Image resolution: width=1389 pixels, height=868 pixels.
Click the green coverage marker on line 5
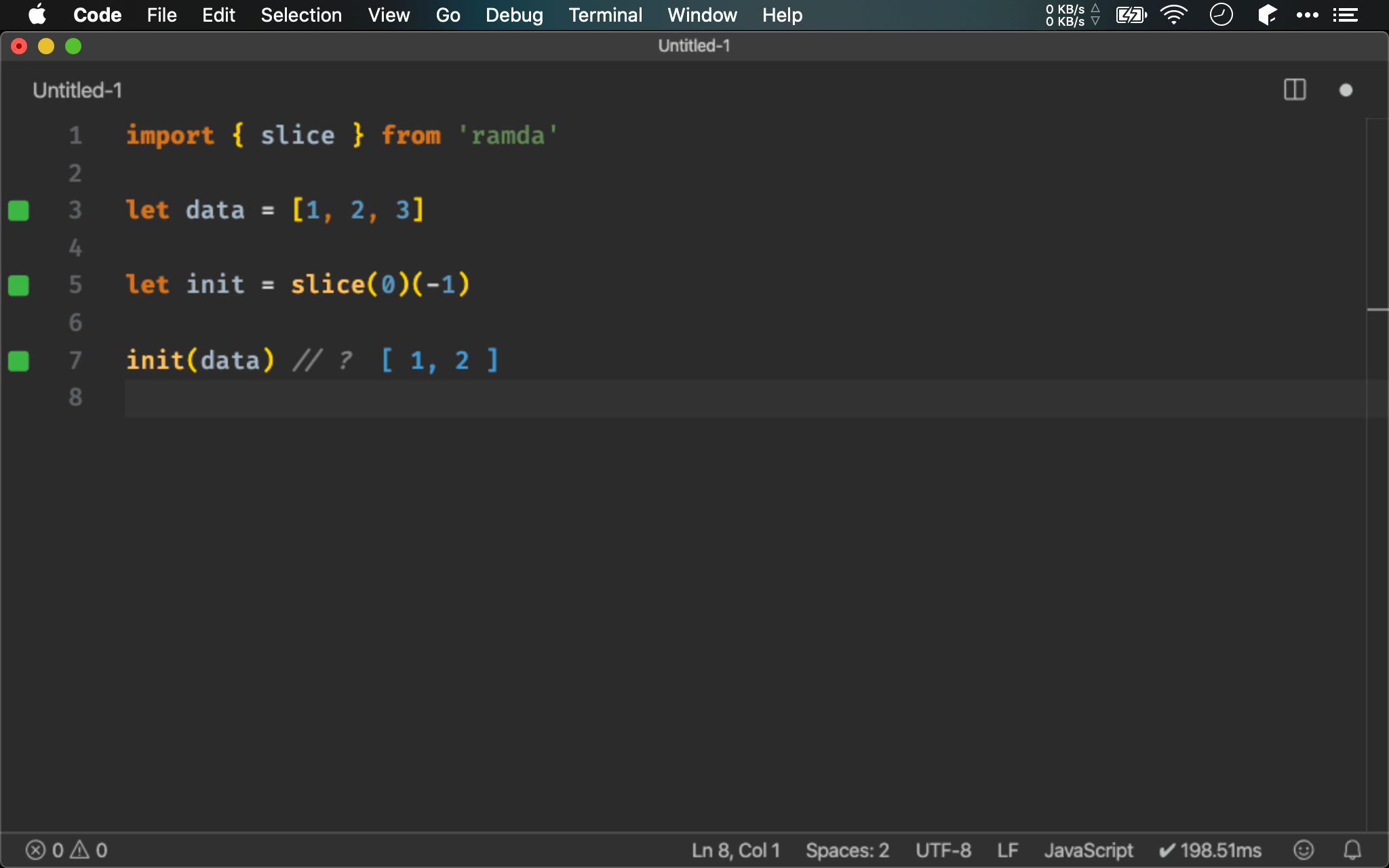tap(18, 285)
